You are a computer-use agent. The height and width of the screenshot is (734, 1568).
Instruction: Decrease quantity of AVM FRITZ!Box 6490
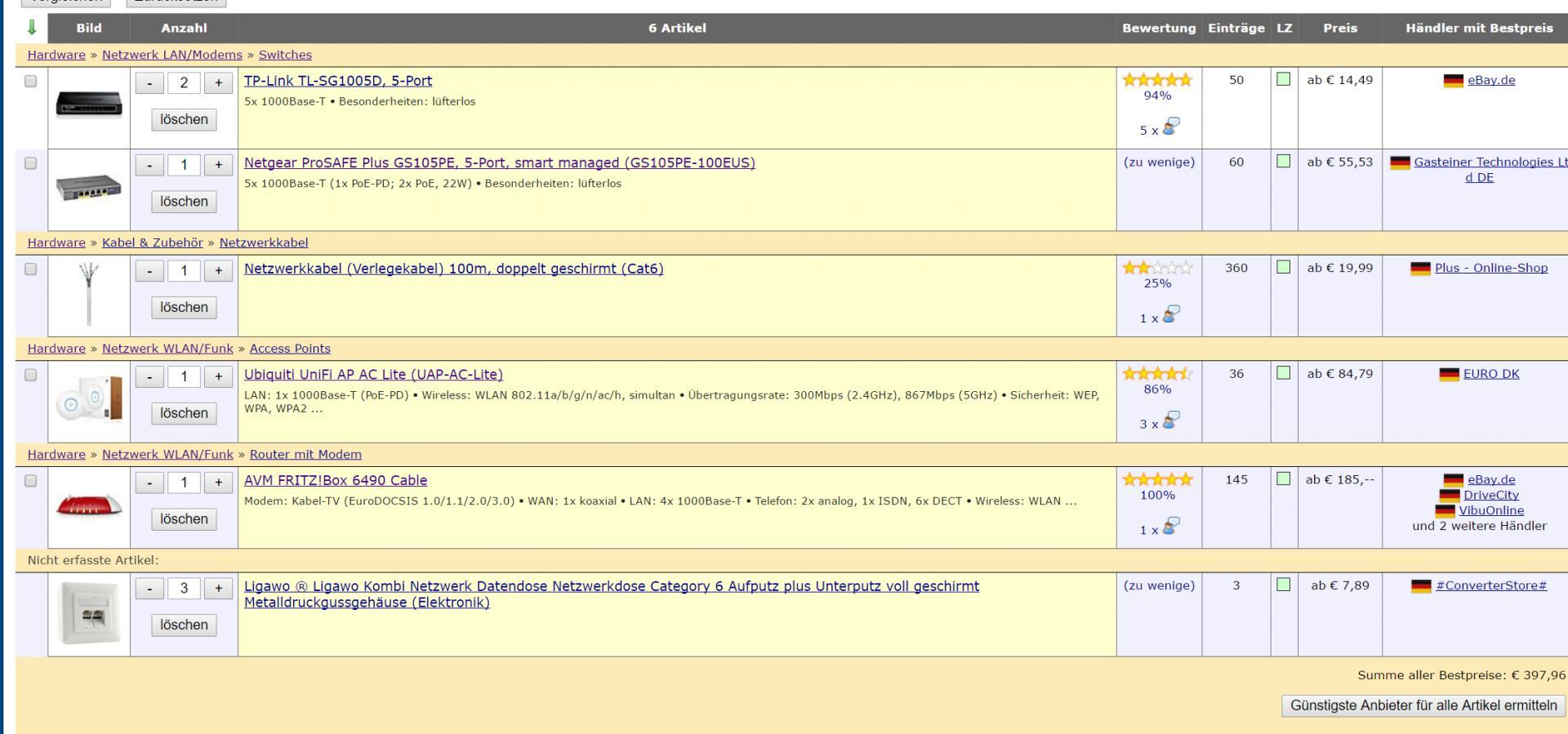[x=149, y=483]
